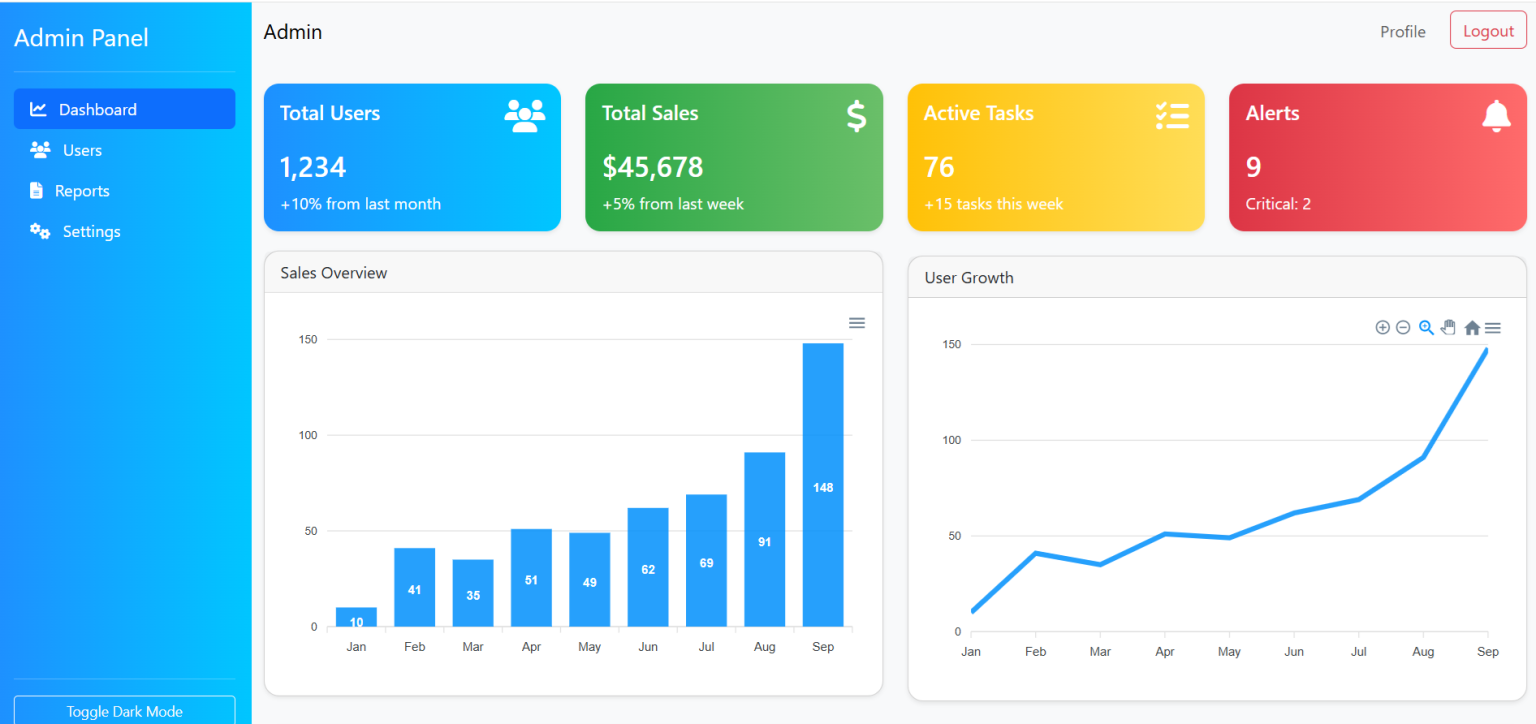Select the zoom-out icon on User Growth chart
Viewport: 1536px width, 724px height.
(1403, 327)
